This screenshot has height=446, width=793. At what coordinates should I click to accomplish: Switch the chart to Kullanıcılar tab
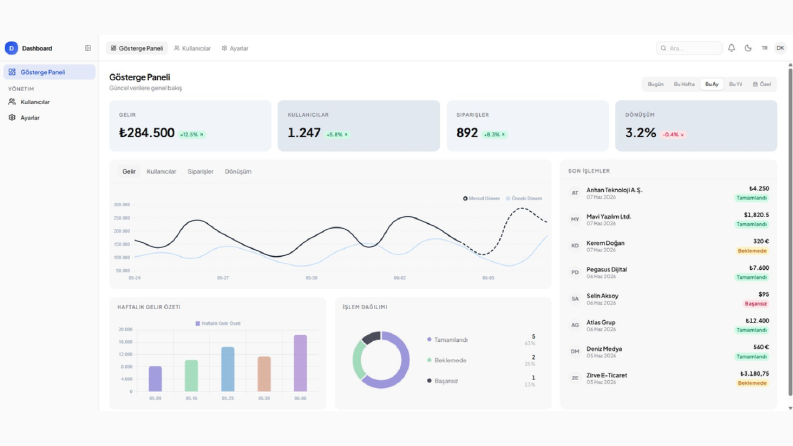pos(161,171)
